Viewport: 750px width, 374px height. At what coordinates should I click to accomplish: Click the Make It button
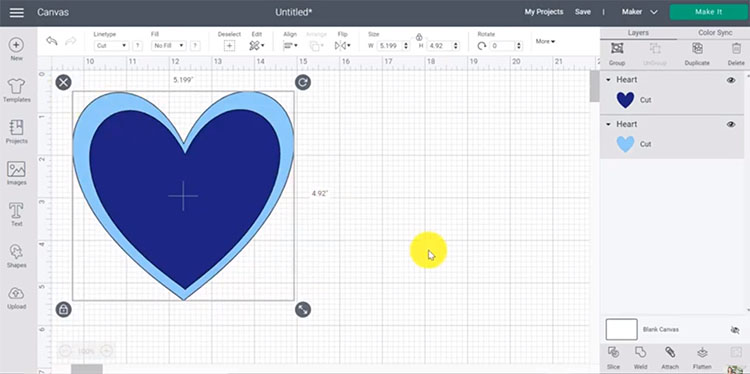pos(708,12)
